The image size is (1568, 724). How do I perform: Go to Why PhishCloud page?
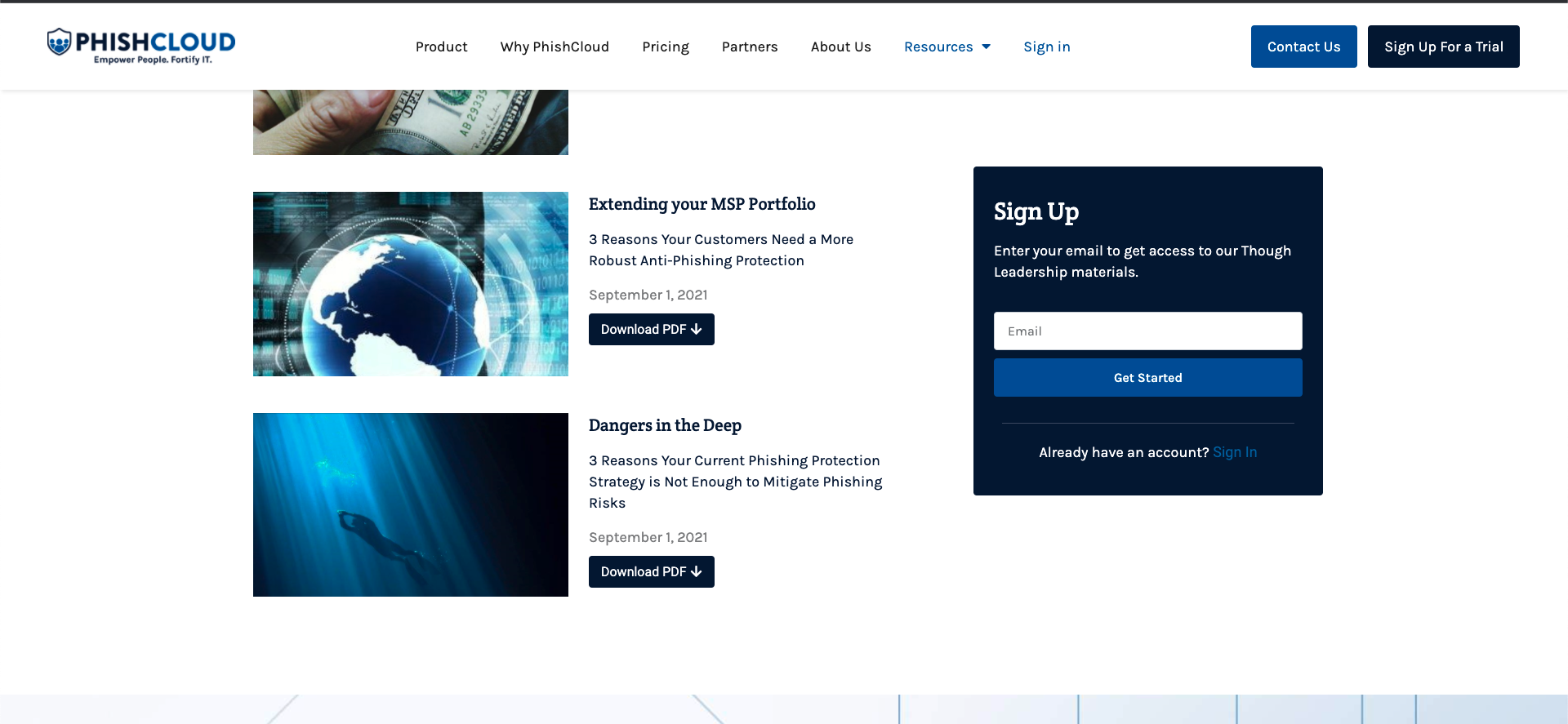click(555, 47)
